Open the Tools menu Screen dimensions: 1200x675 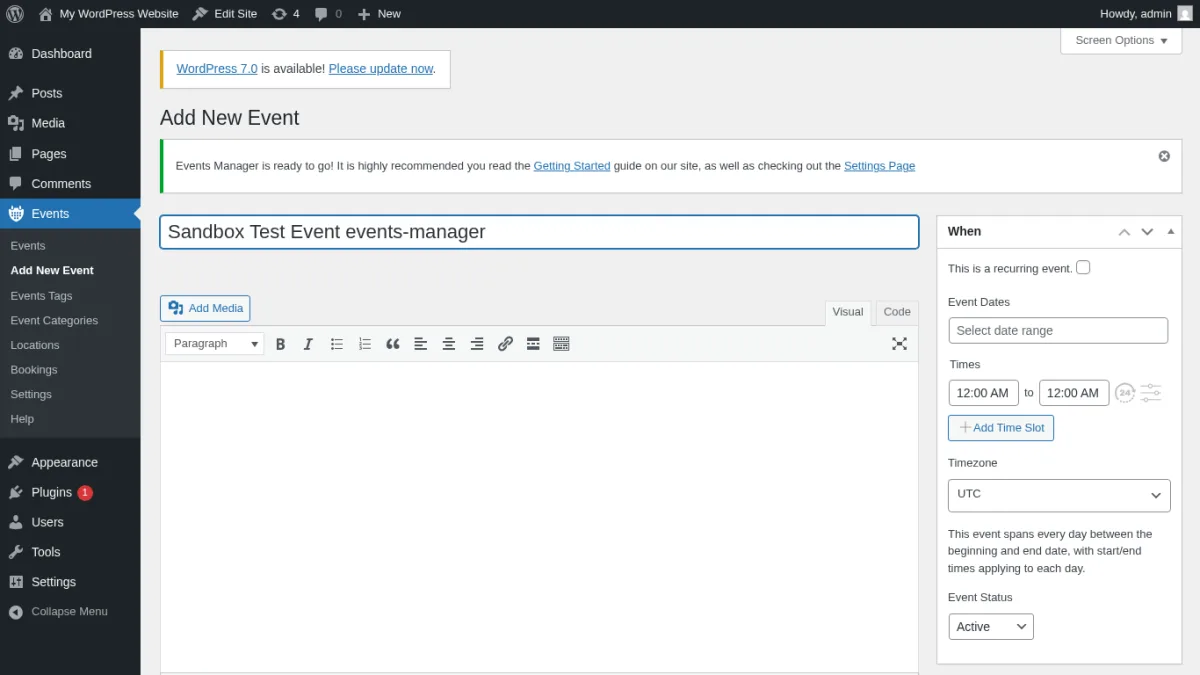70,552
